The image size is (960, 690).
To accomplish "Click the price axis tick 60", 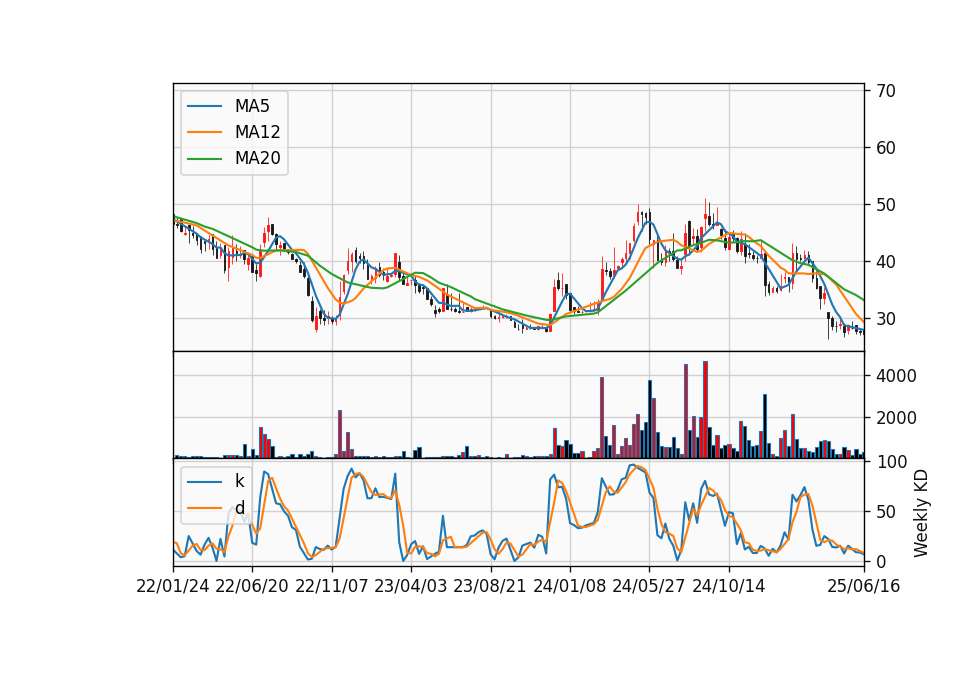I will pos(885,148).
